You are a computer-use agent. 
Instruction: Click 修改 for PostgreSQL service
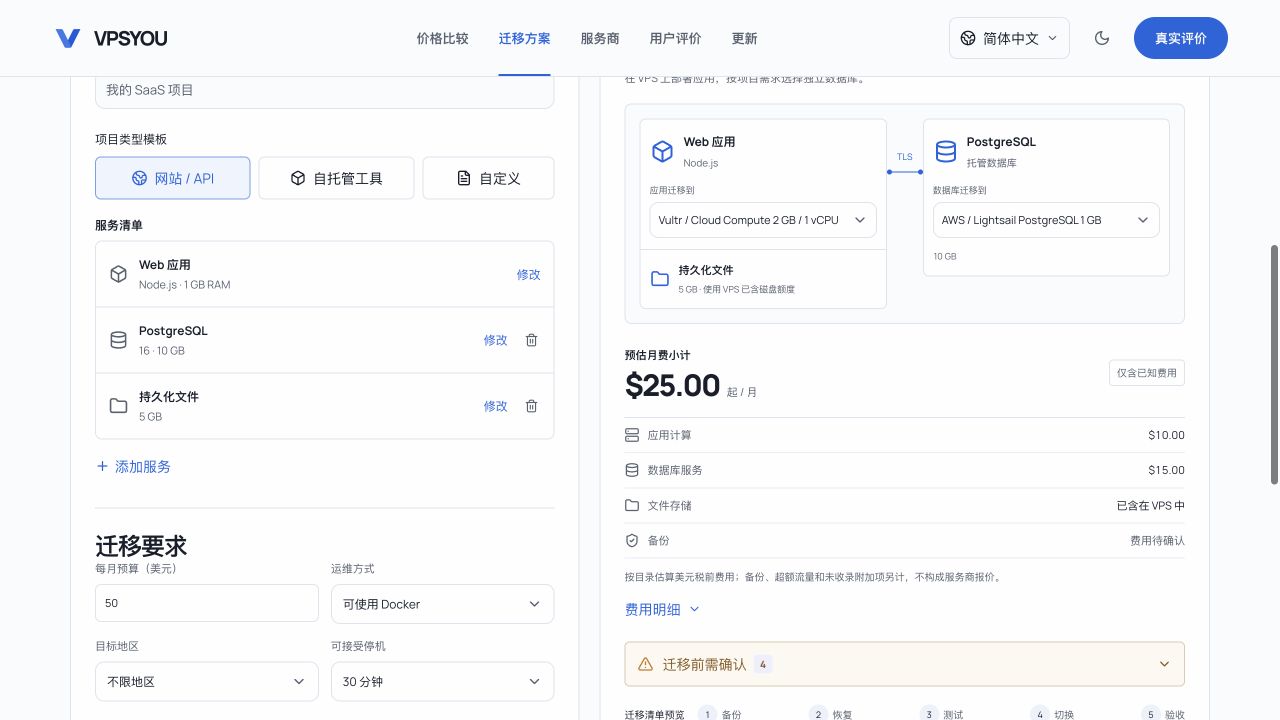pyautogui.click(x=495, y=340)
